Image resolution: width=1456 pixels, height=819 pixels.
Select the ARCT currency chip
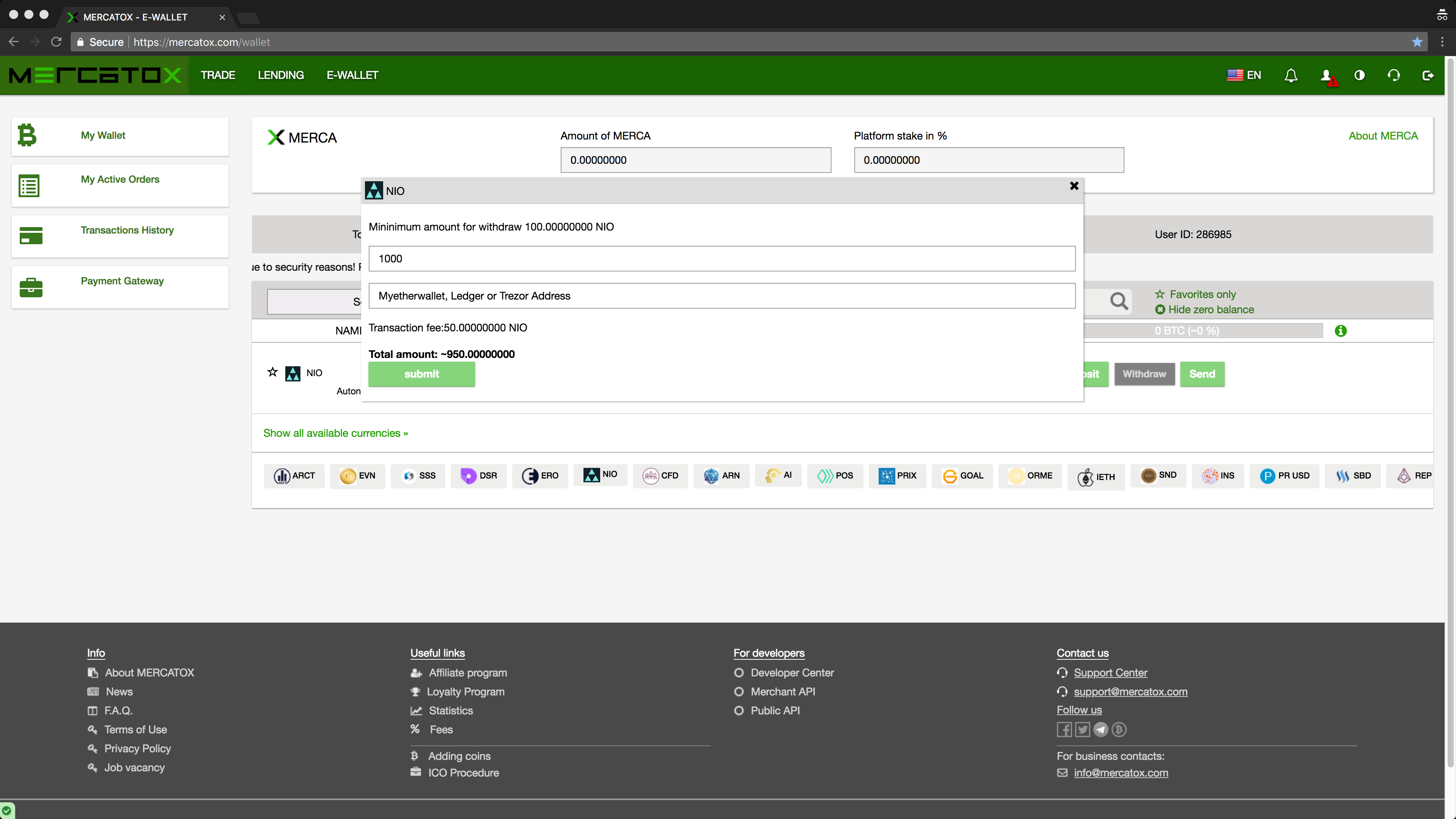pyautogui.click(x=294, y=475)
